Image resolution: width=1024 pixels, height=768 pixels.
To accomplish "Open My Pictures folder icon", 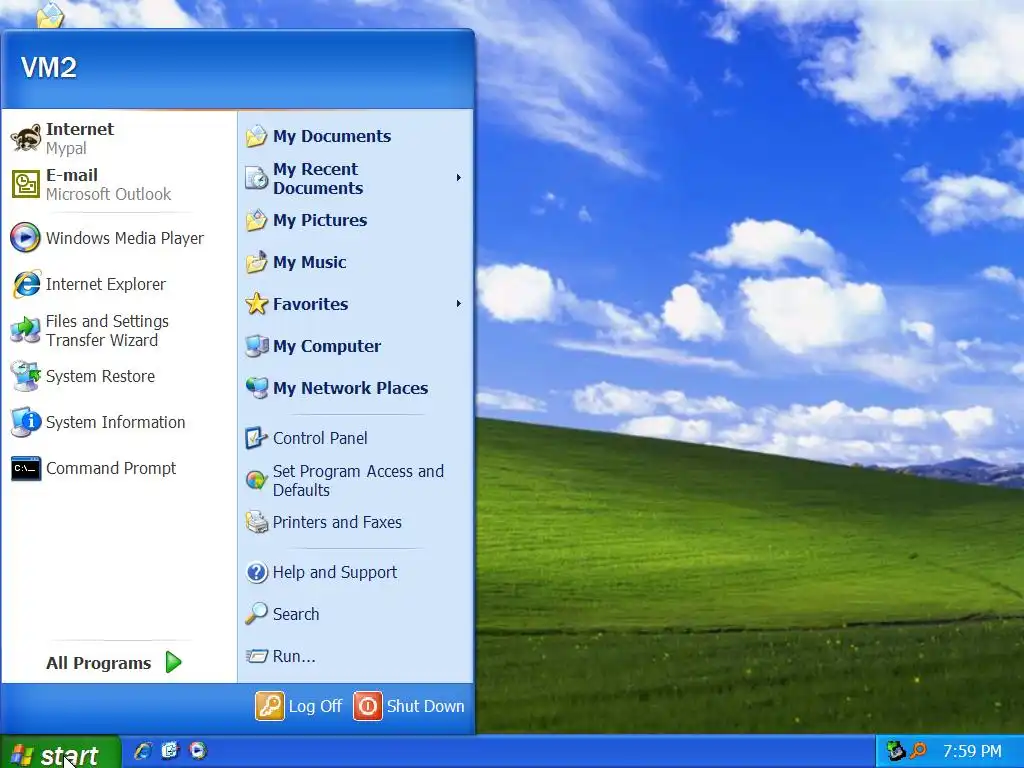I will tap(257, 220).
